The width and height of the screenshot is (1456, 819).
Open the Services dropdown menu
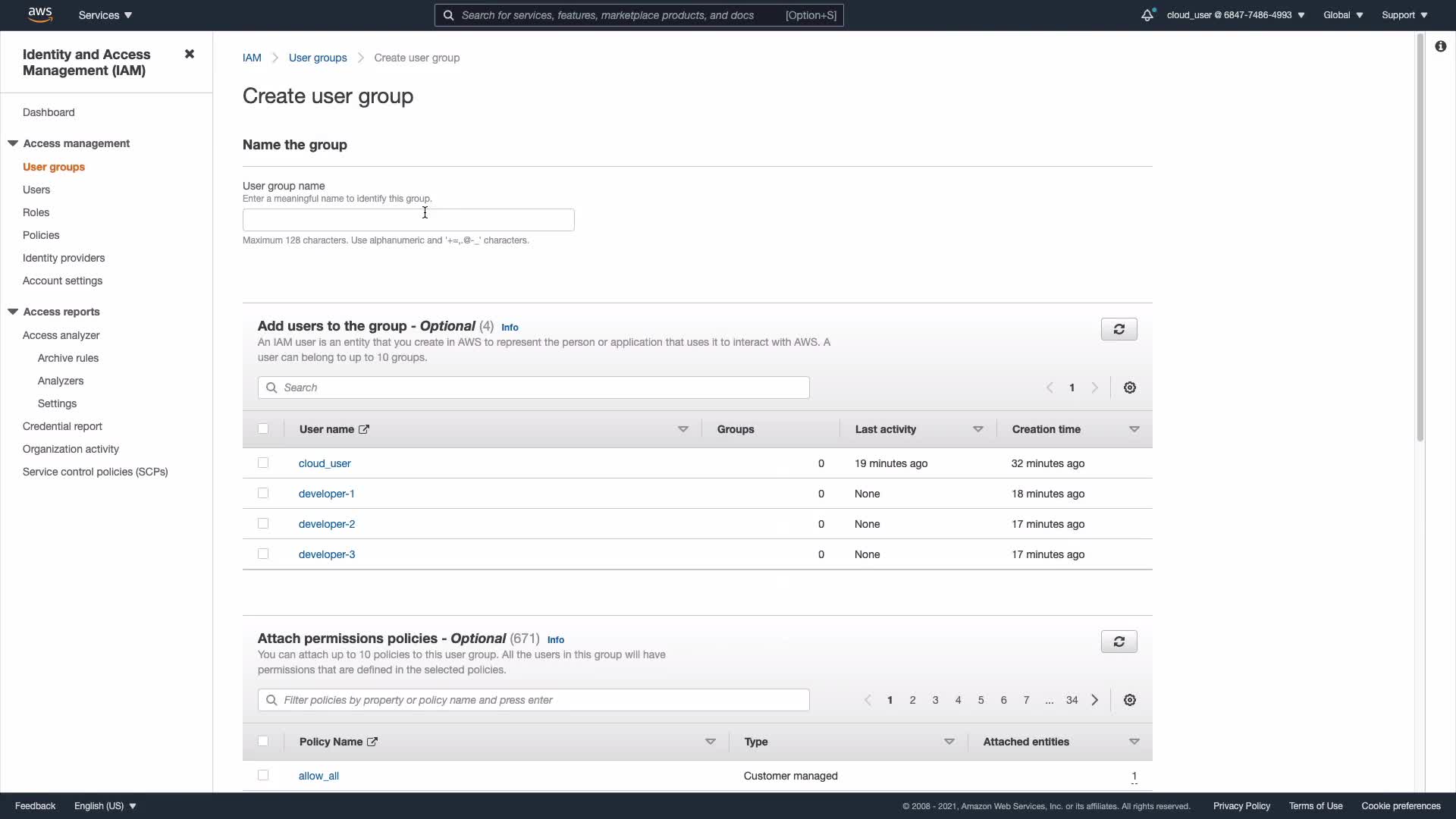coord(105,15)
